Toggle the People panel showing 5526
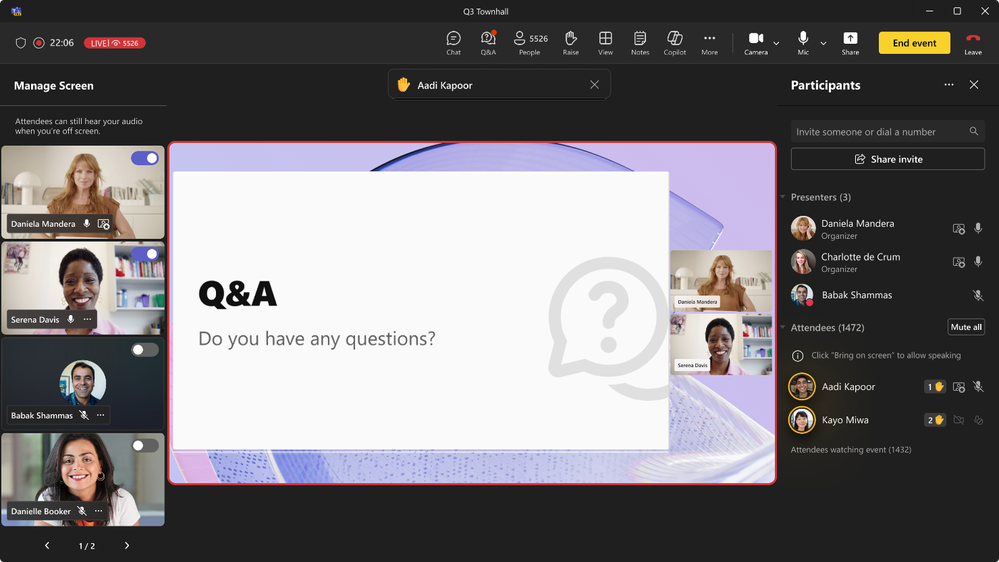This screenshot has height=562, width=999. click(530, 43)
